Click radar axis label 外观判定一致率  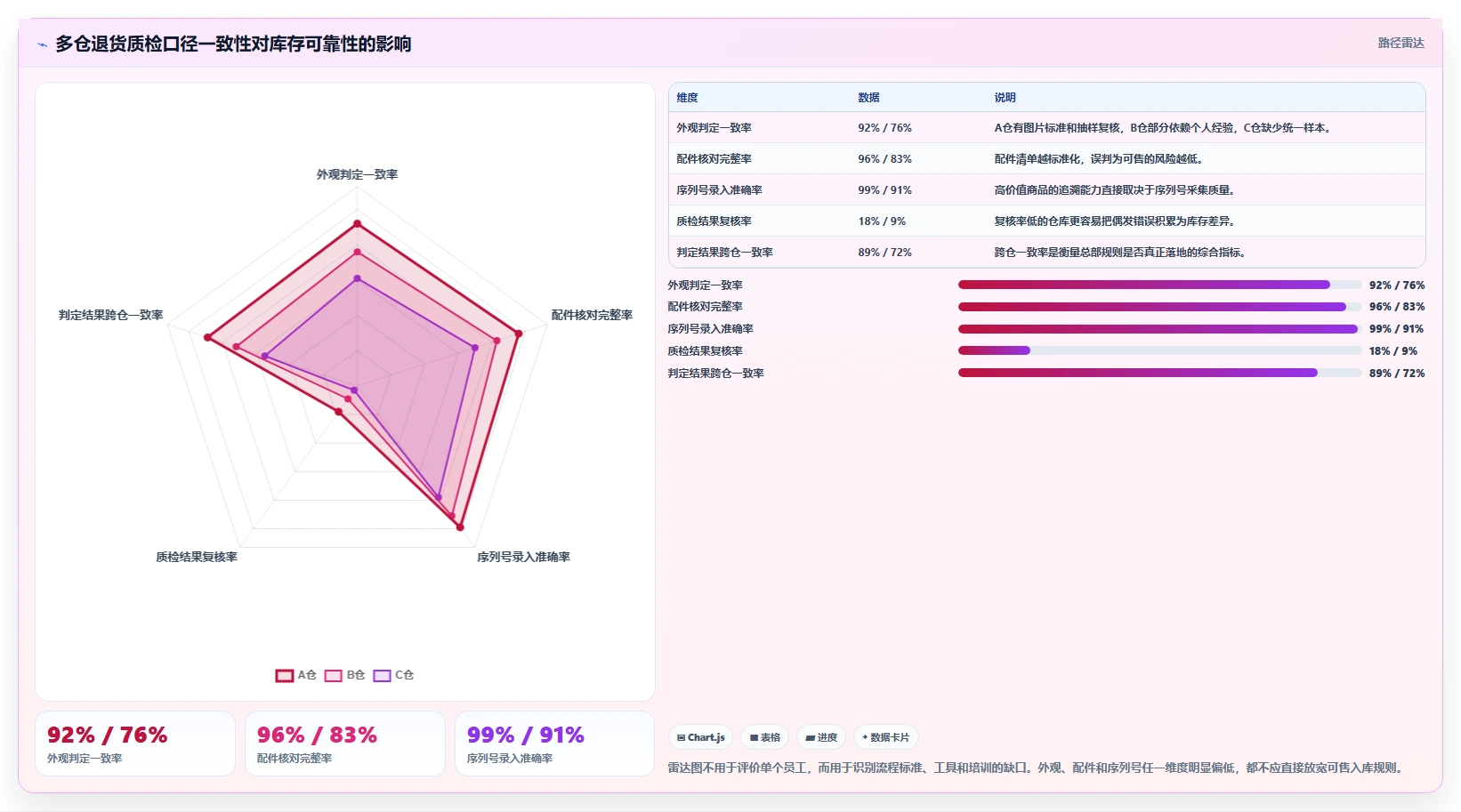point(357,174)
